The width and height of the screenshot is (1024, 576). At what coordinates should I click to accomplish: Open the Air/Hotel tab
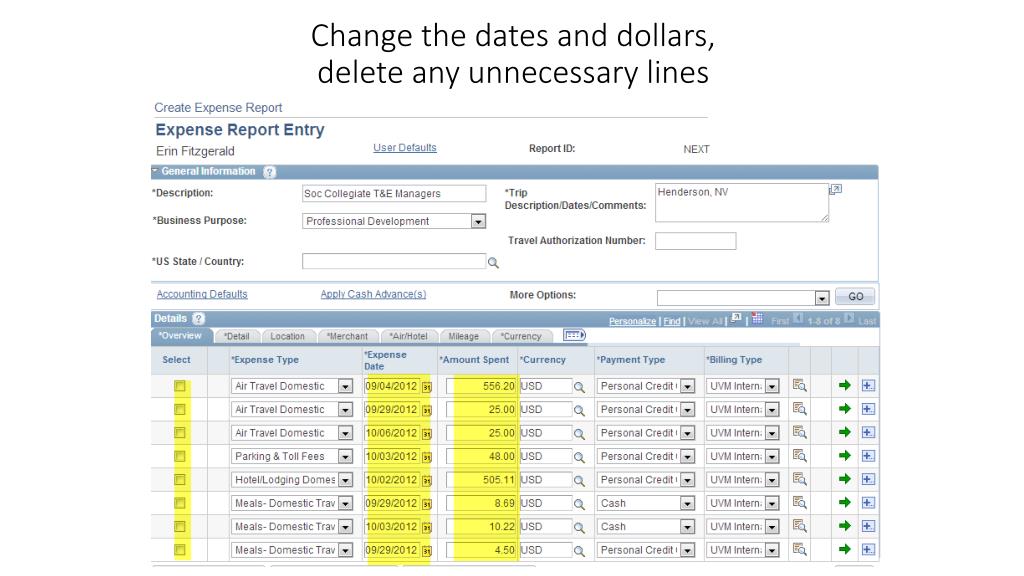point(408,337)
